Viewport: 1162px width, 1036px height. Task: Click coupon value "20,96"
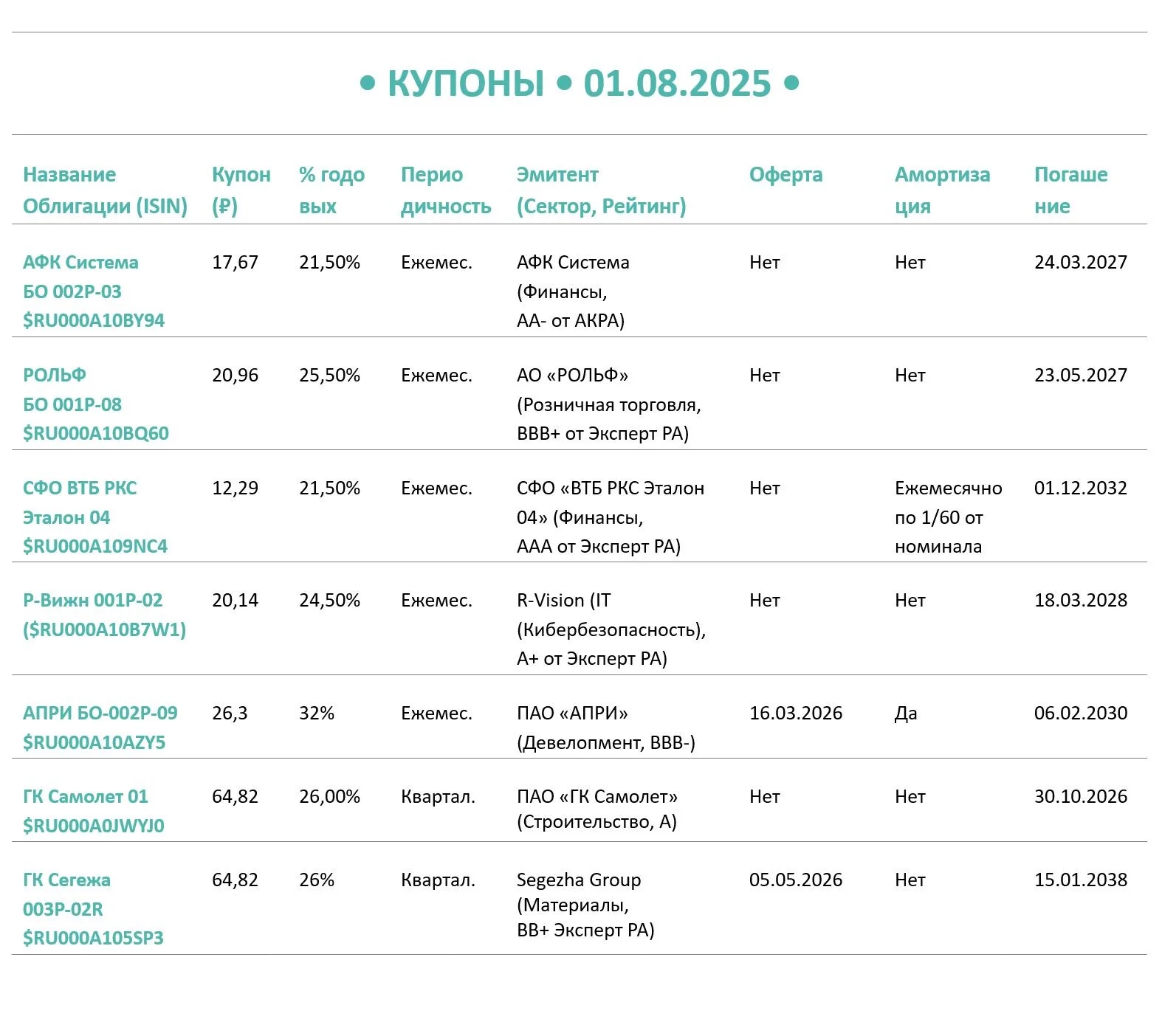point(235,376)
